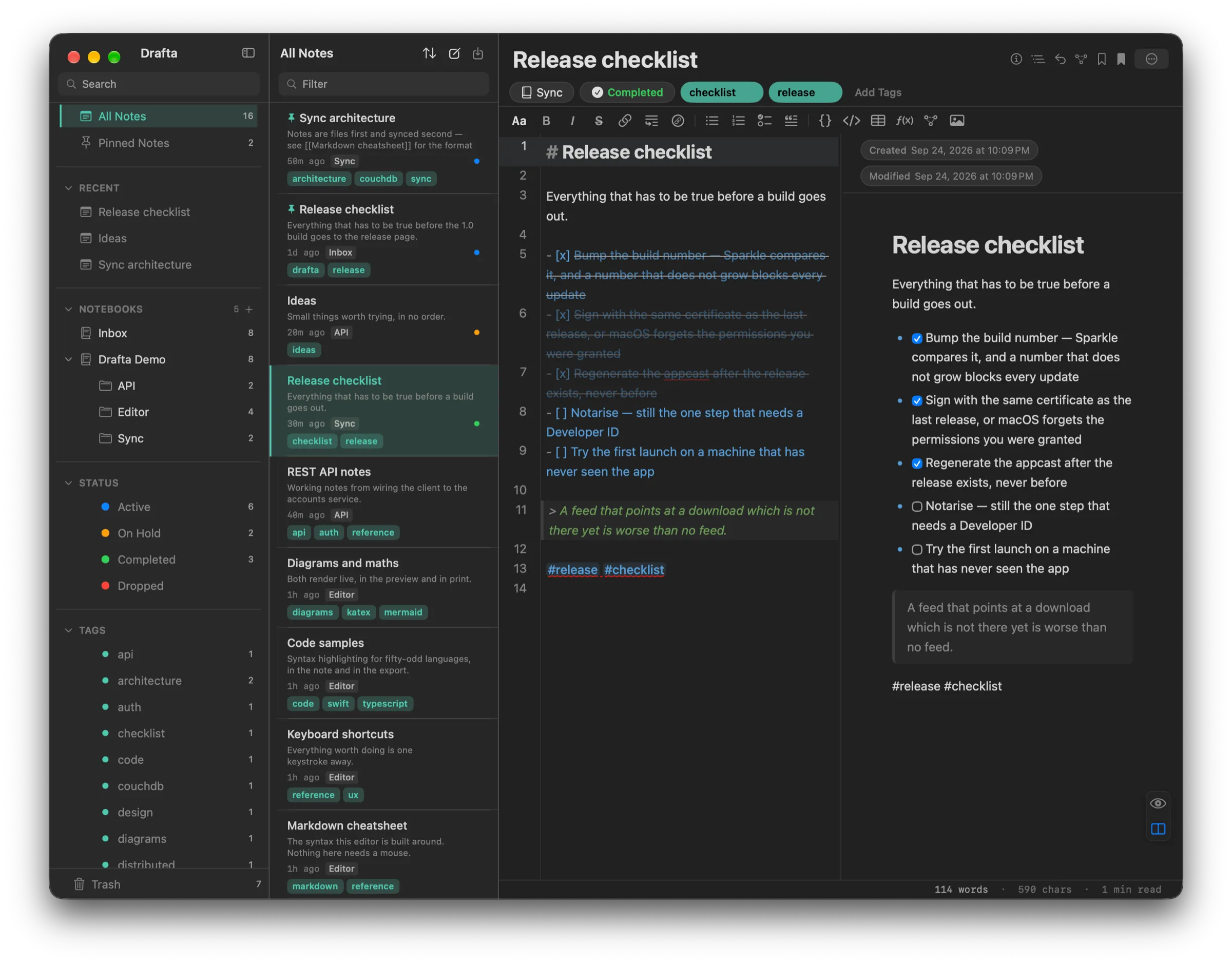Create a new note with compose icon
The image size is (1232, 964).
(454, 53)
